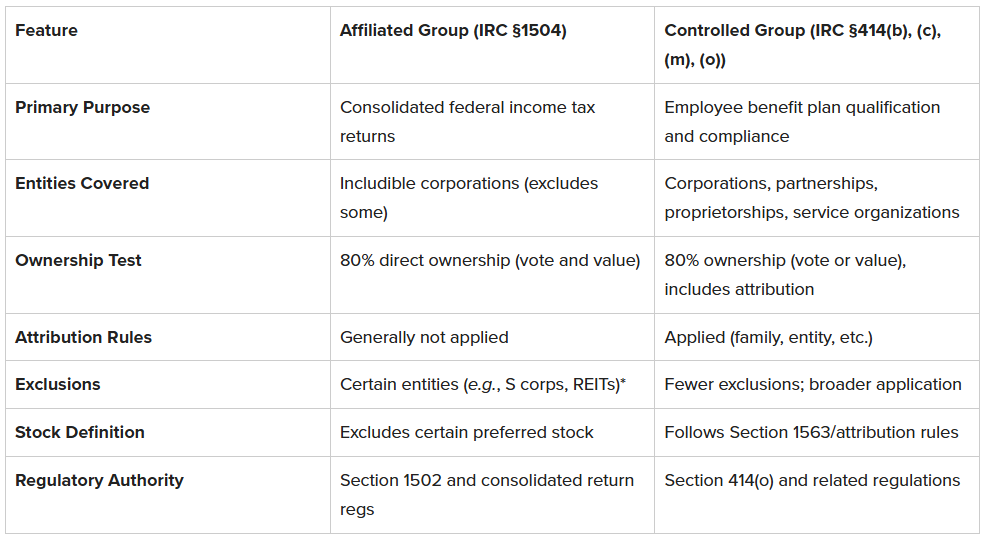This screenshot has width=987, height=537.
Task: Click 'Certain entities (e.g., S corps, REITs)*' cell
Action: point(483,385)
